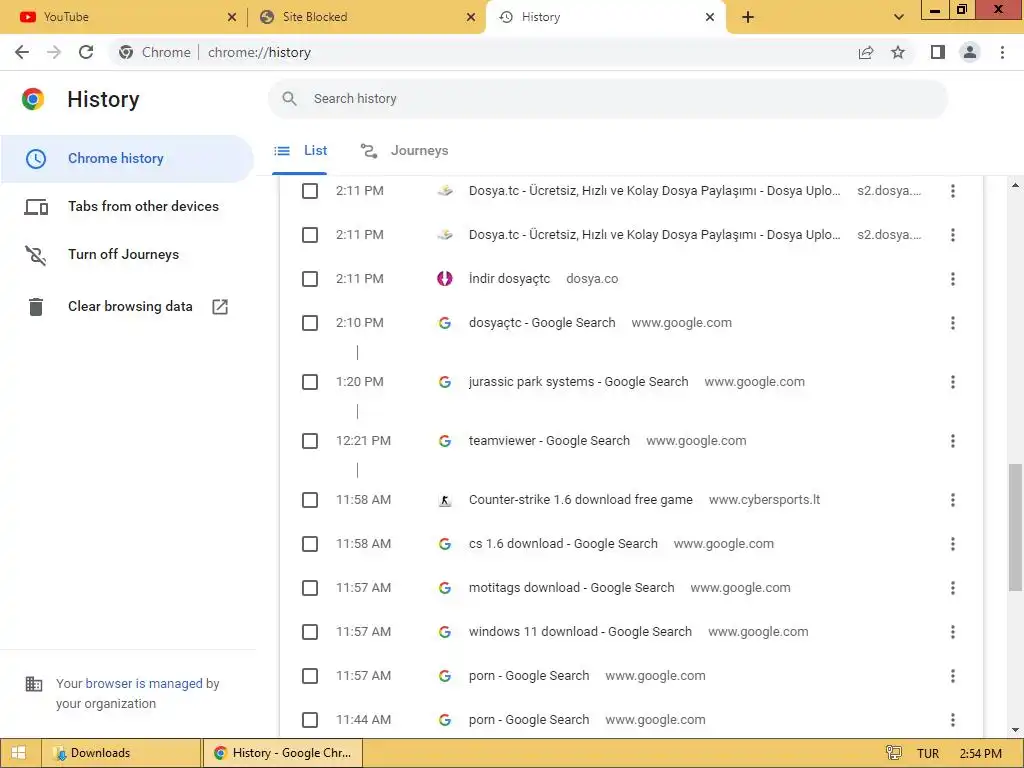Screen dimensions: 1024x768
Task: Open more actions for dosyaçtc Google Search
Action: pyautogui.click(x=953, y=323)
